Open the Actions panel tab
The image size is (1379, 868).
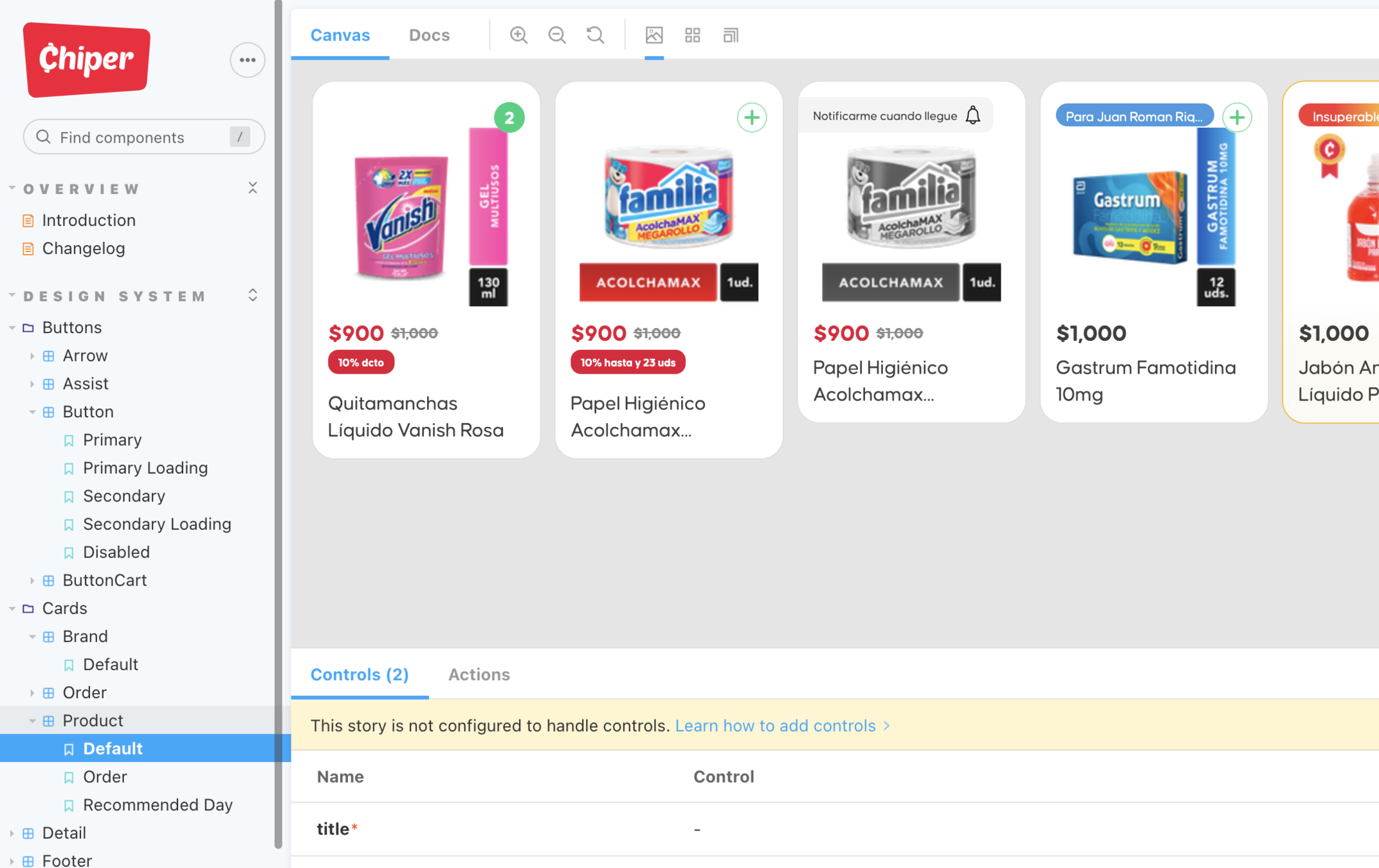(479, 674)
